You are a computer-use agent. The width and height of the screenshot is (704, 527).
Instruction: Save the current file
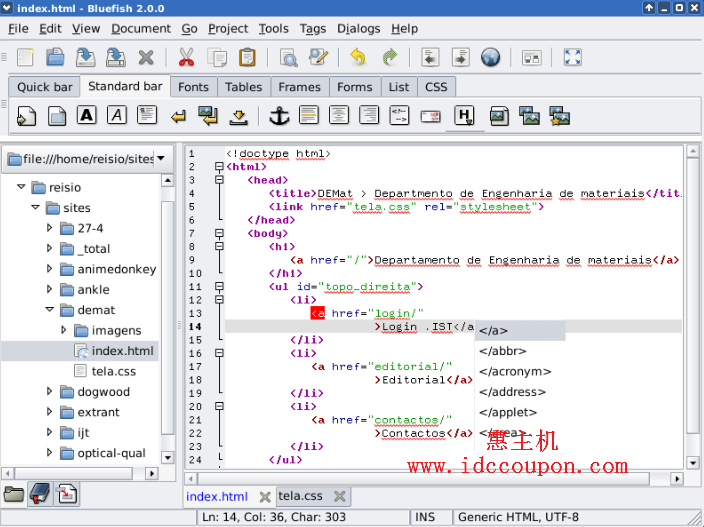point(85,57)
